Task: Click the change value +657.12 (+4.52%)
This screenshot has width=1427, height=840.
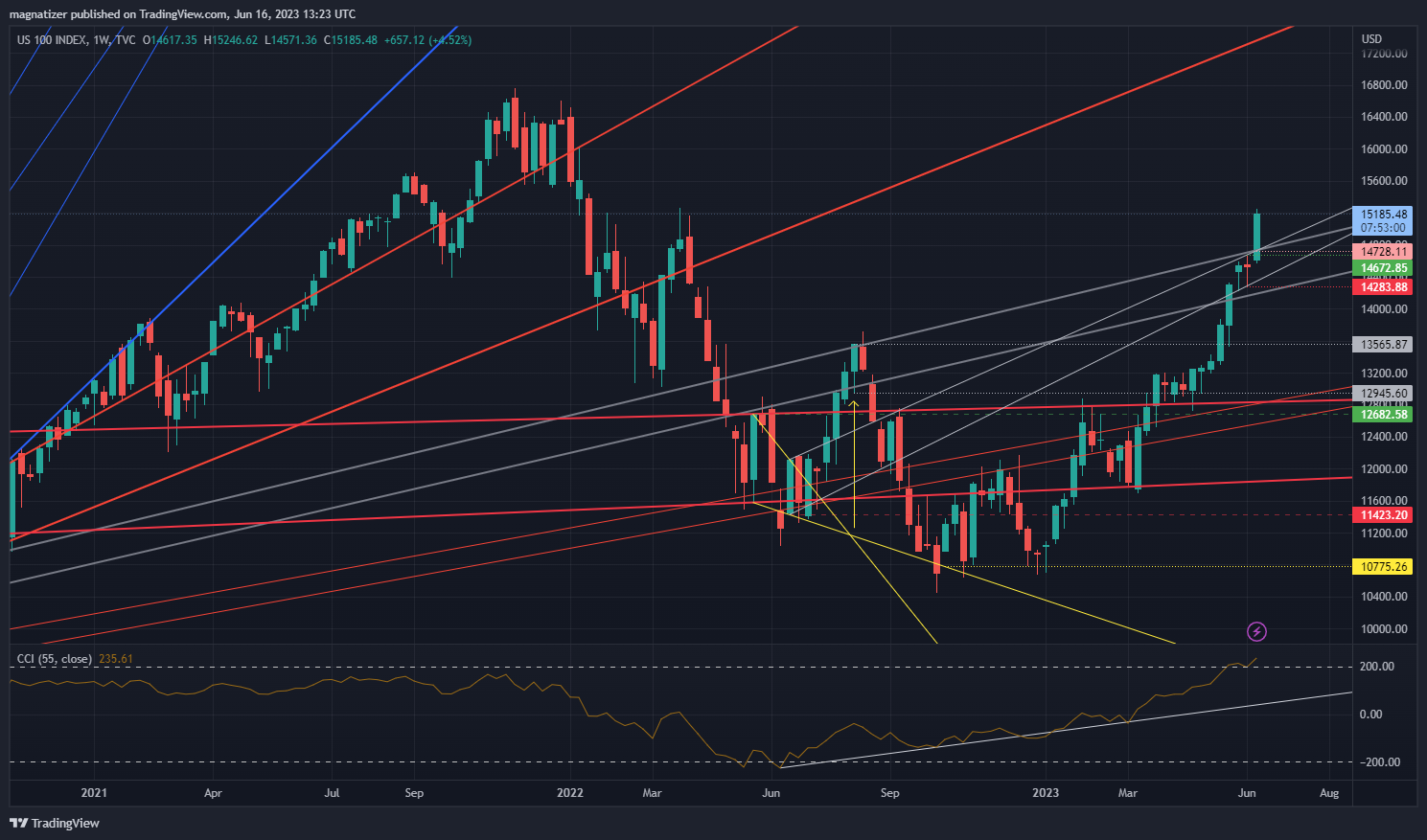Action: pyautogui.click(x=427, y=40)
